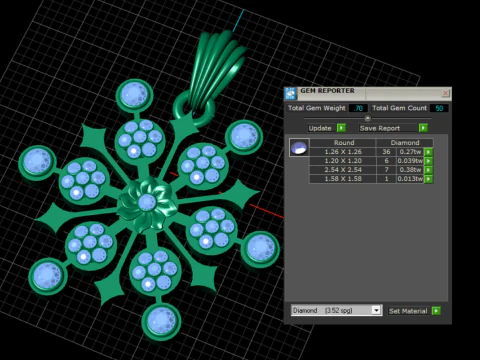Image resolution: width=480 pixels, height=360 pixels.
Task: Click the Set Material button
Action: point(408,311)
